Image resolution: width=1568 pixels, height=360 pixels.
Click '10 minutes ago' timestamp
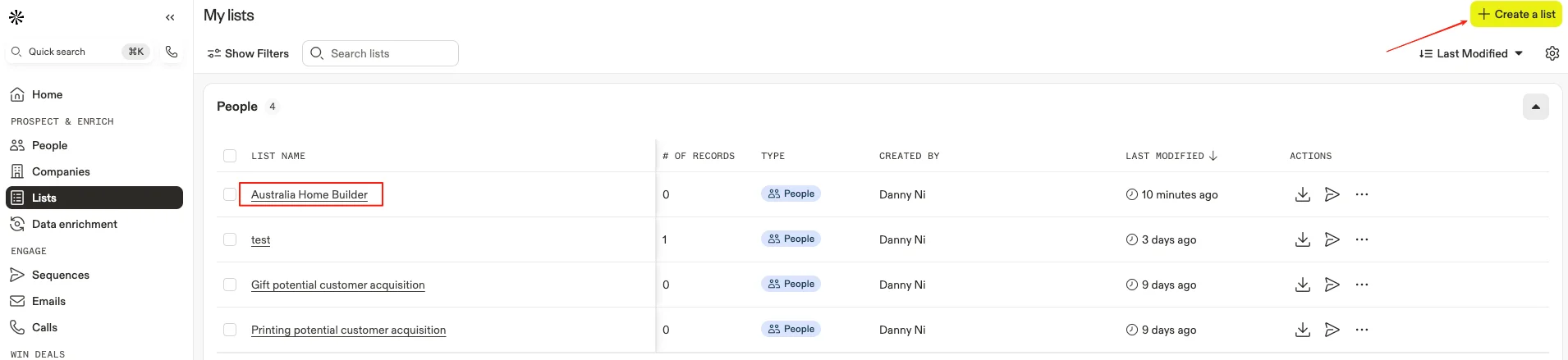tap(1179, 194)
